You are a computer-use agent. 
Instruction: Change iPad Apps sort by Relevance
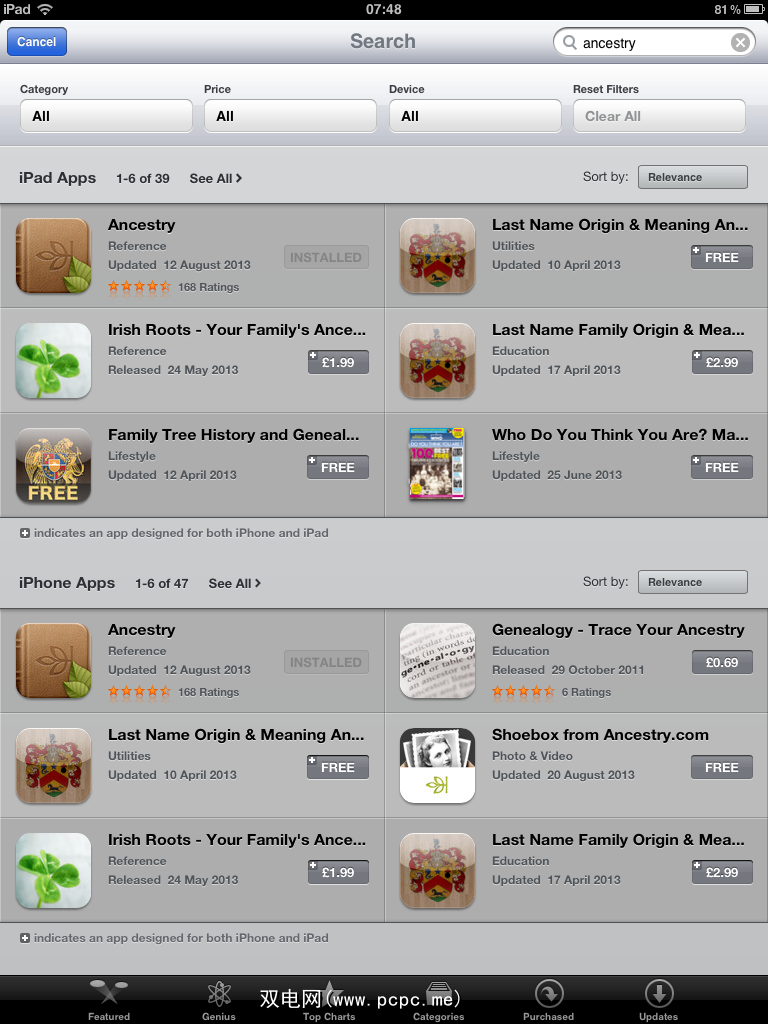692,177
